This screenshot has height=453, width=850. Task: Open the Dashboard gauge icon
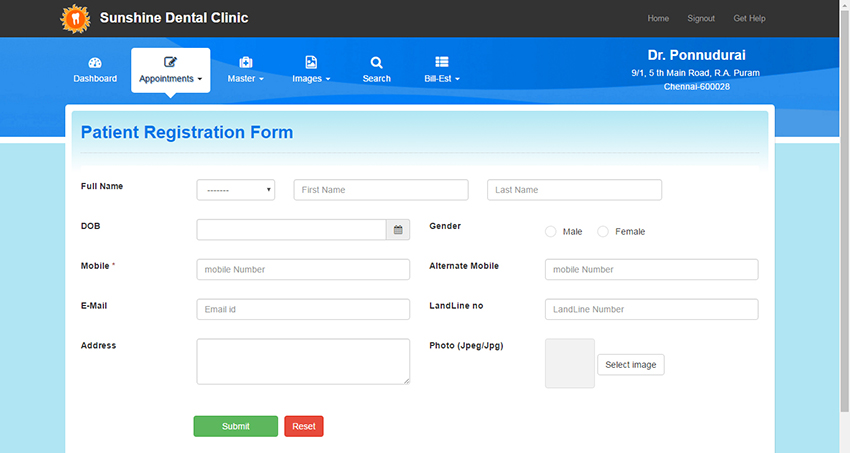[95, 62]
